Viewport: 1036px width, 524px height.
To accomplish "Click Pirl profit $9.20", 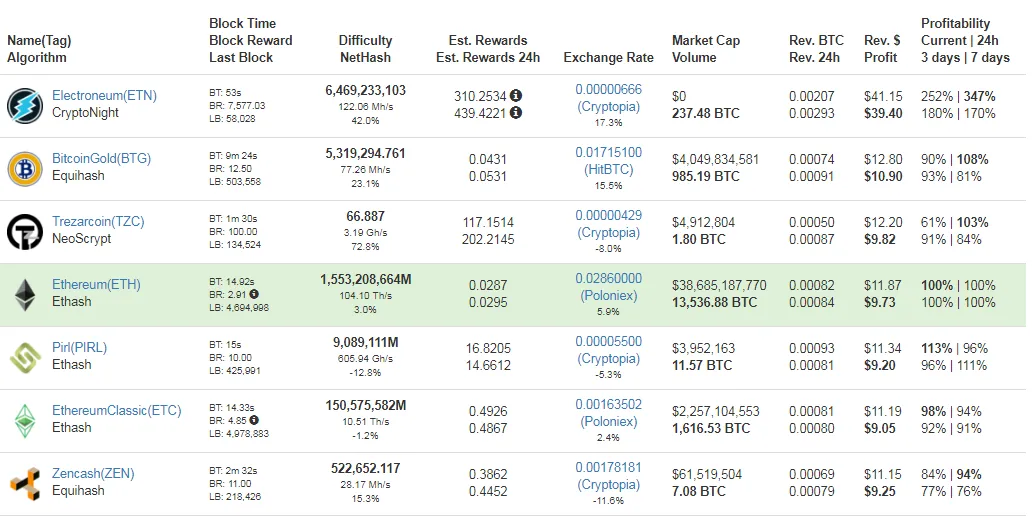I will coord(879,365).
